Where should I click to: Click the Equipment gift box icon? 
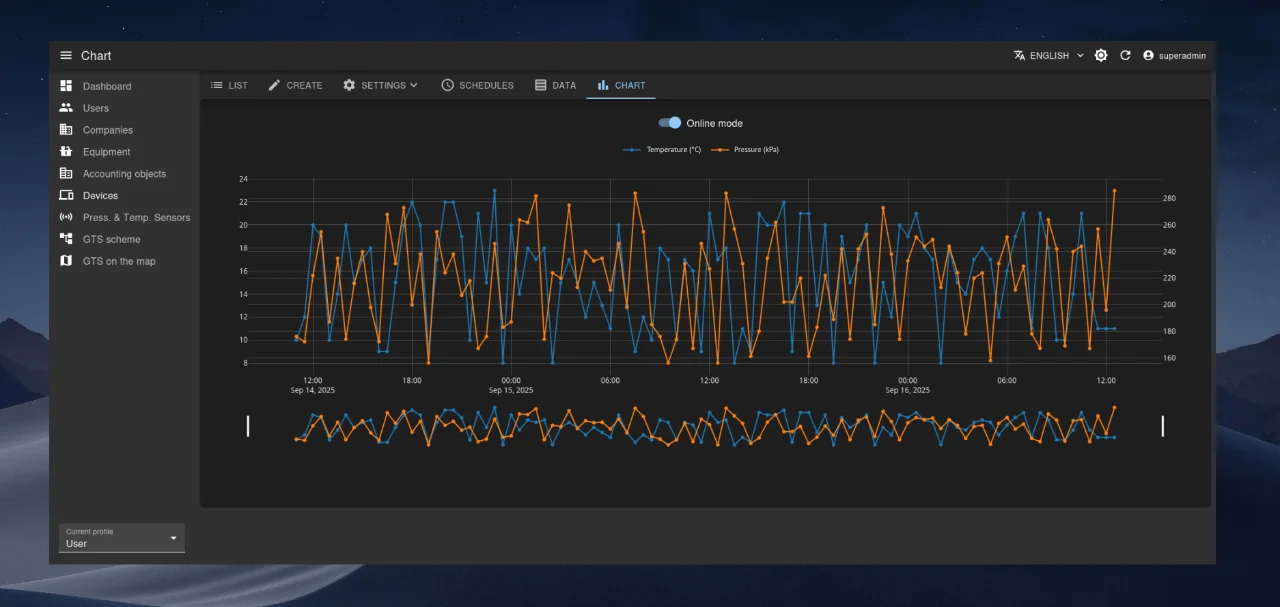pos(66,152)
